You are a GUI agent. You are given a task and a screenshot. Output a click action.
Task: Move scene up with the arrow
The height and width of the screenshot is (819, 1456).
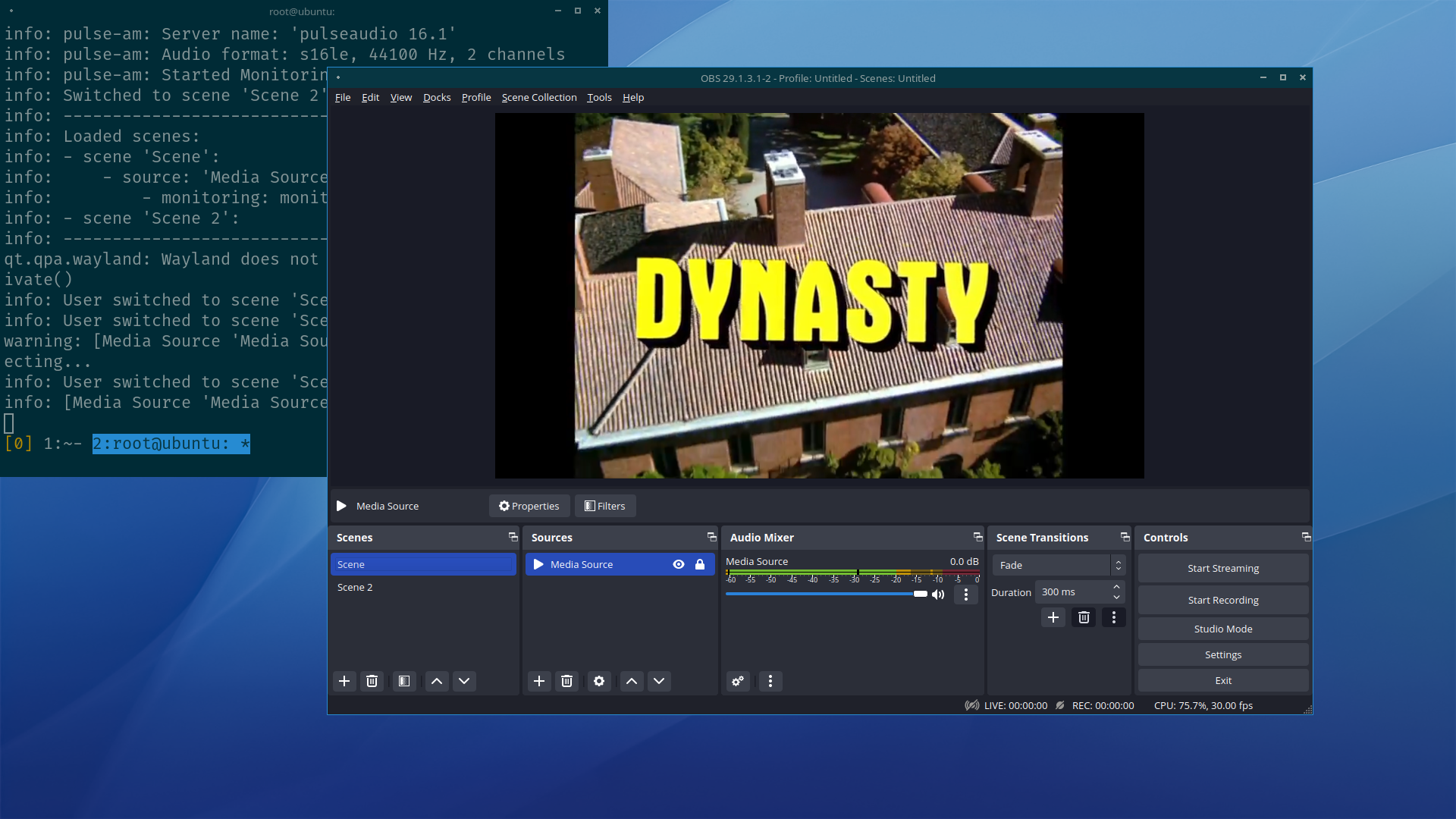click(x=437, y=681)
